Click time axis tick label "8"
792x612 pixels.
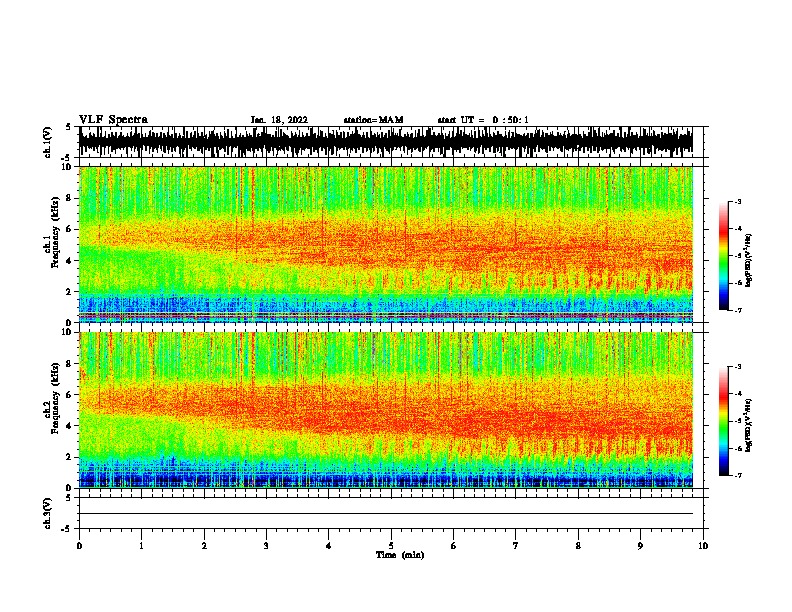578,546
